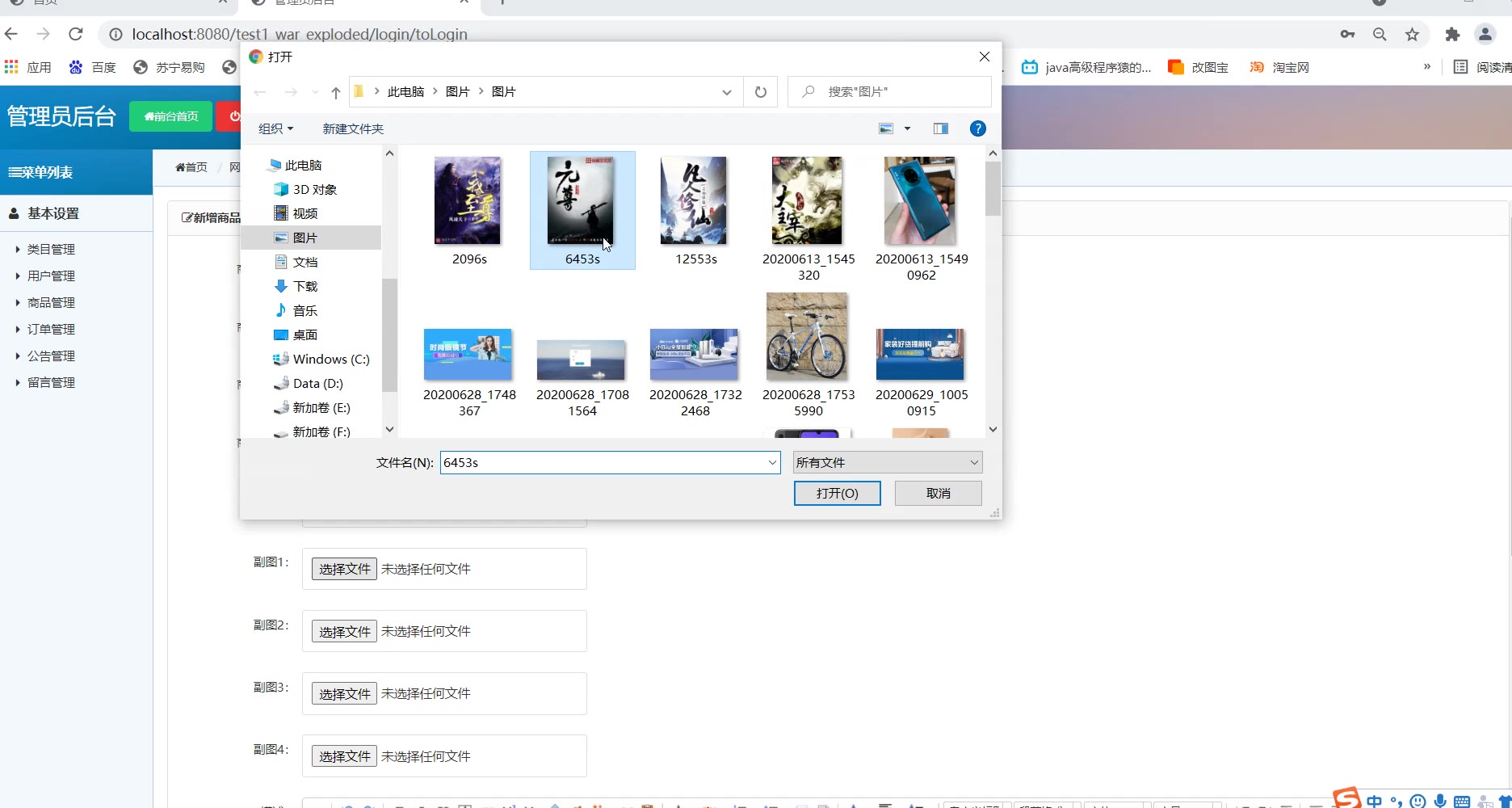Image resolution: width=1512 pixels, height=808 pixels.
Task: Open the 组织 menu
Action: 275,128
